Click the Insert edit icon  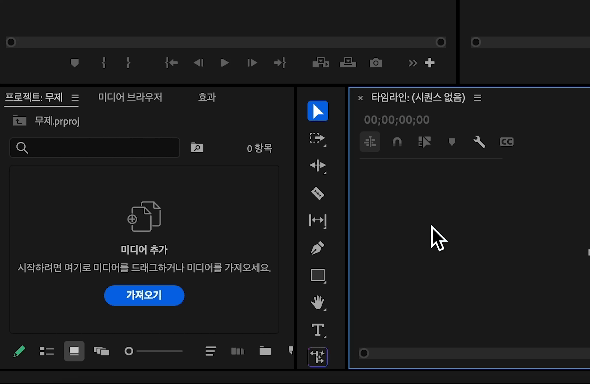321,62
